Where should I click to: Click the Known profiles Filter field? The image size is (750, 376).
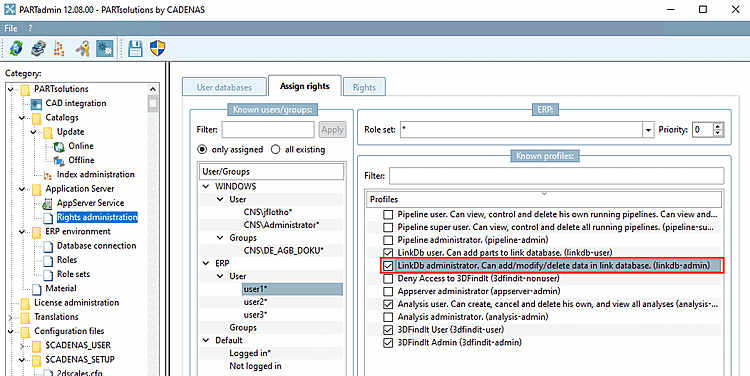[556, 176]
